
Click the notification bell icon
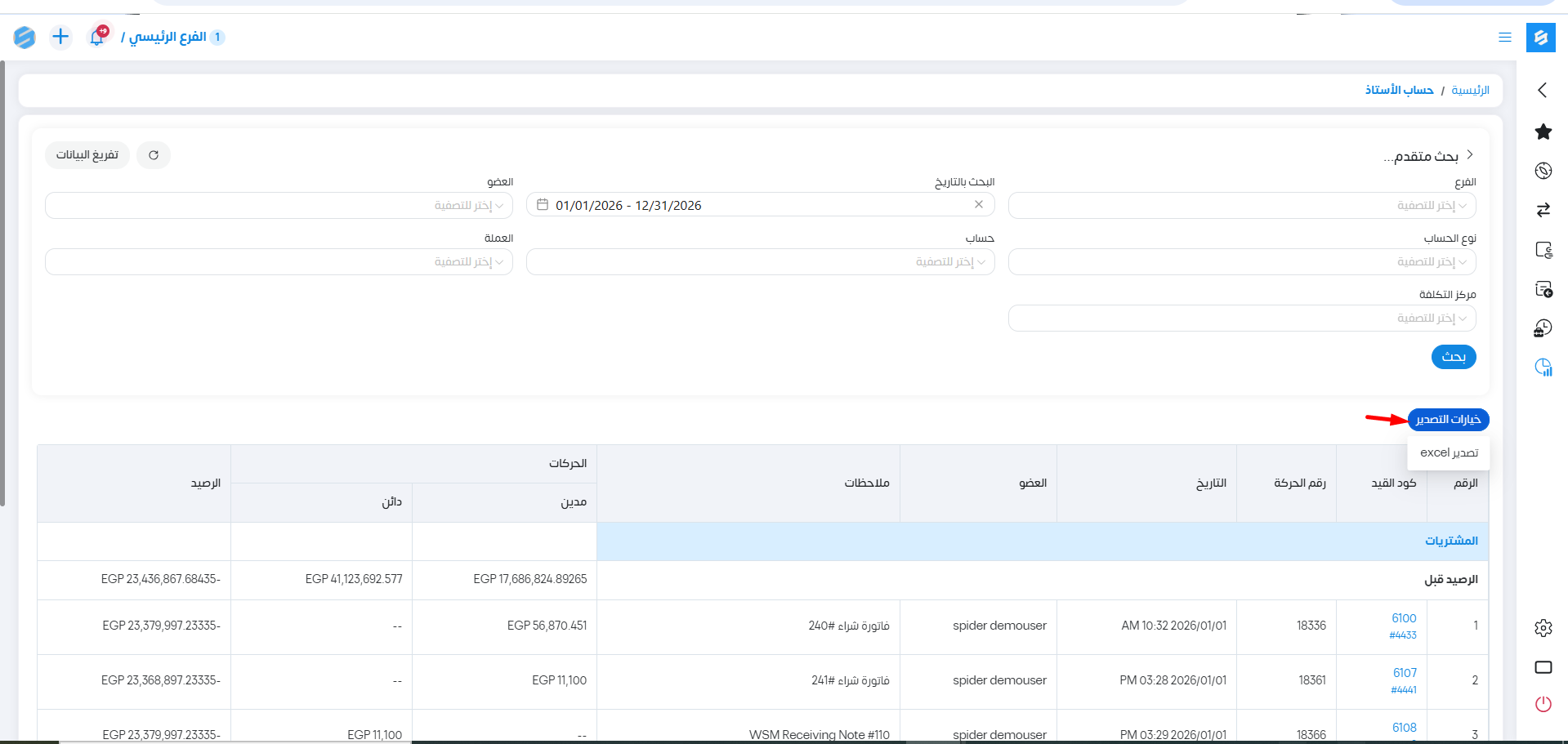pos(97,37)
